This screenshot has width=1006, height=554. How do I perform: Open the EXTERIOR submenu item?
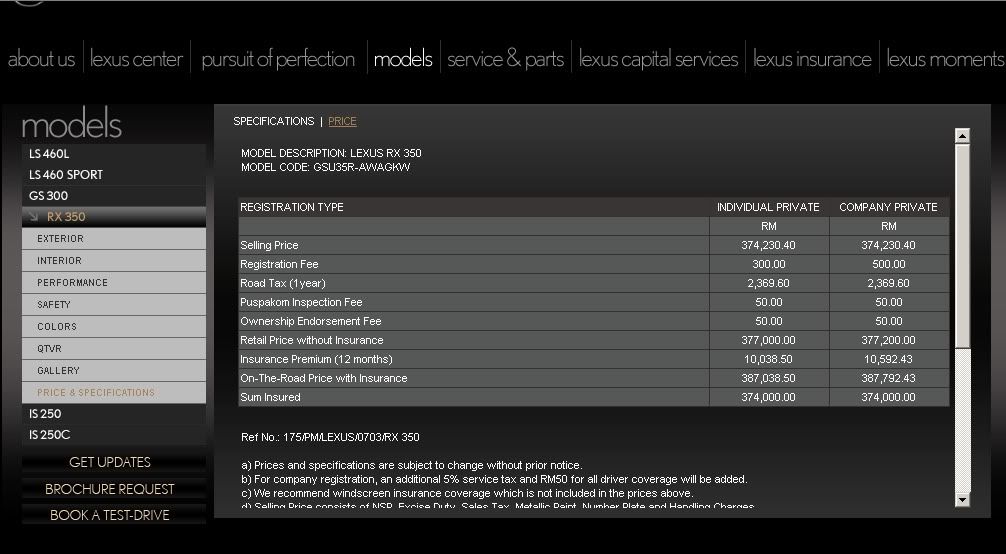(x=61, y=239)
